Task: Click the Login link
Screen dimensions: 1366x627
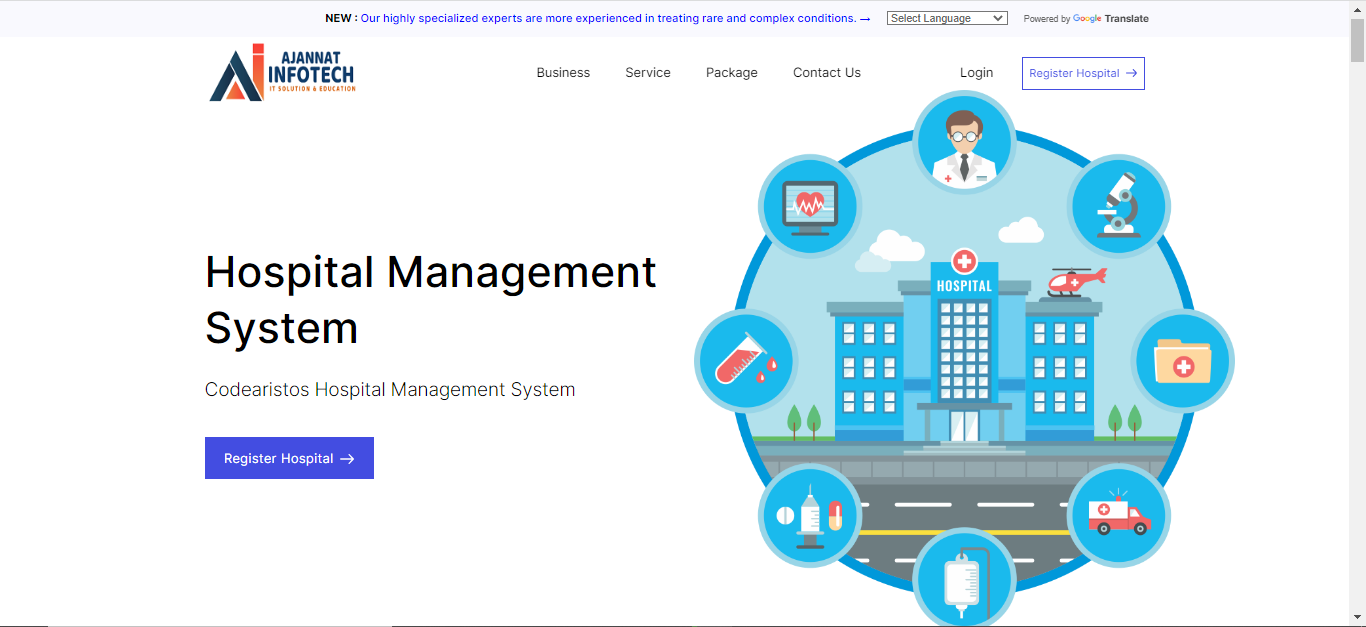Action: 976,73
